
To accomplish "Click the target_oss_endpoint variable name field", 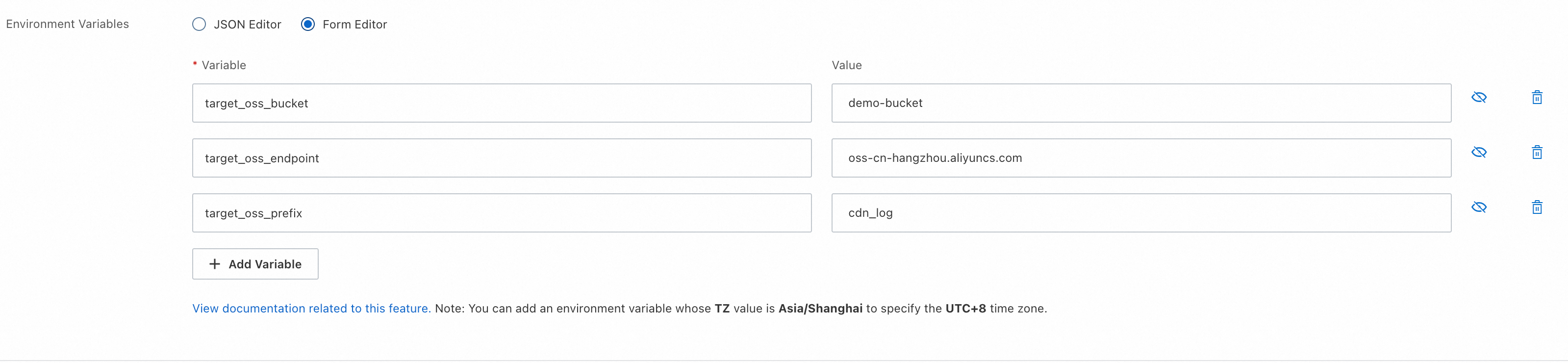I will coord(502,158).
